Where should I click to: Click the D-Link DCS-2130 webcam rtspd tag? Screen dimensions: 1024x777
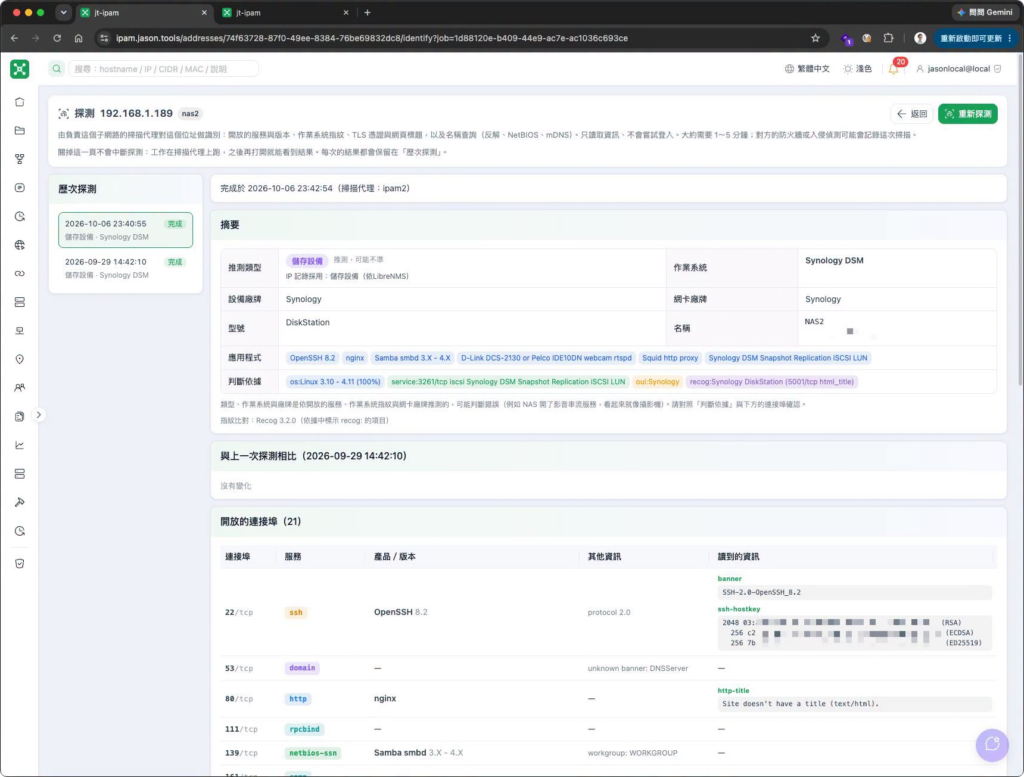(546, 358)
